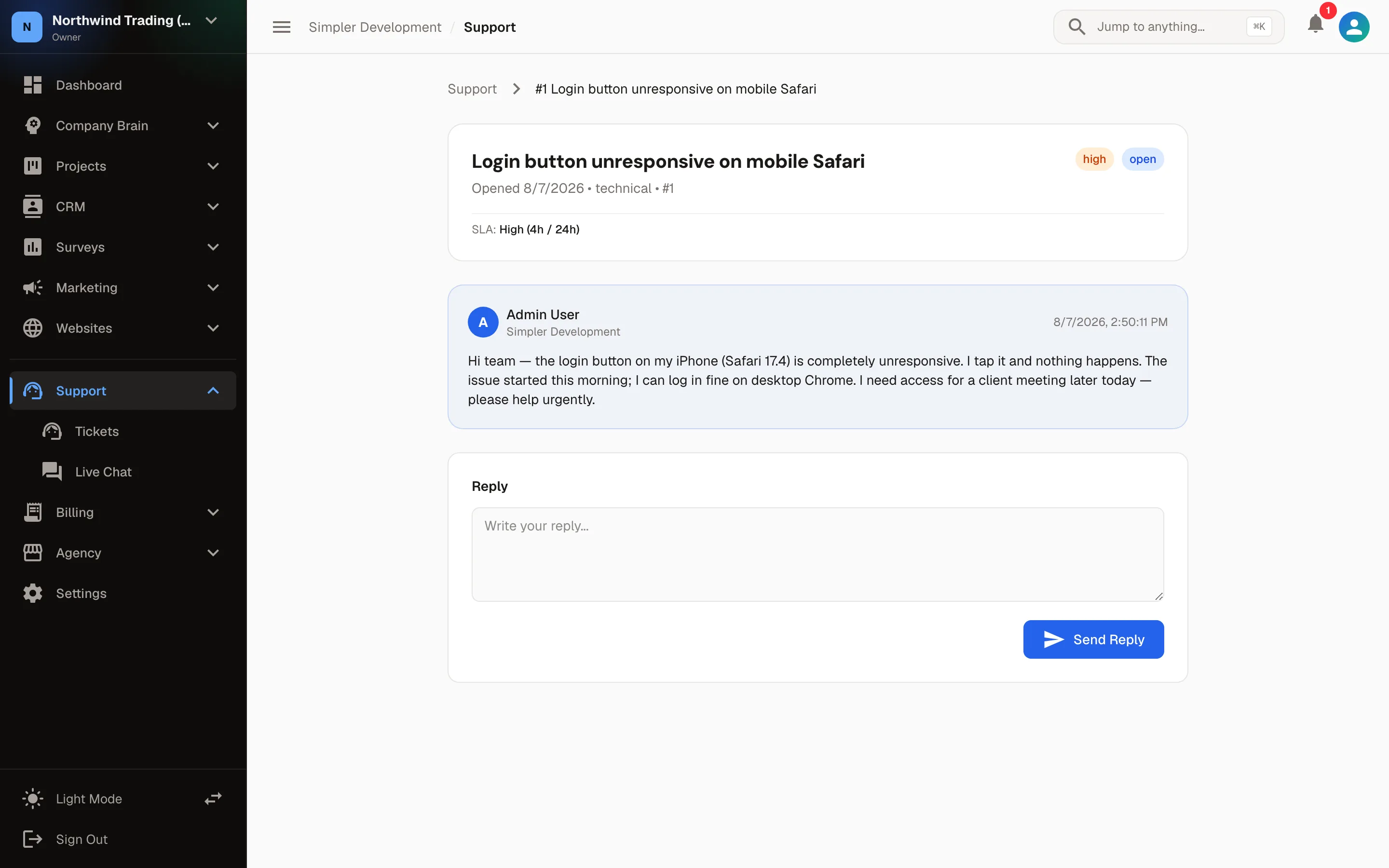Click the Support headset icon
The width and height of the screenshot is (1389, 868).
pyautogui.click(x=33, y=391)
